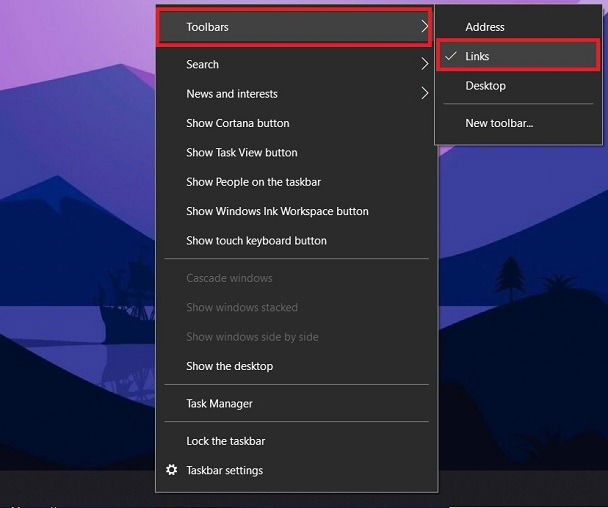This screenshot has width=608, height=508.
Task: Toggle Show People on the taskbar
Action: [x=297, y=182]
